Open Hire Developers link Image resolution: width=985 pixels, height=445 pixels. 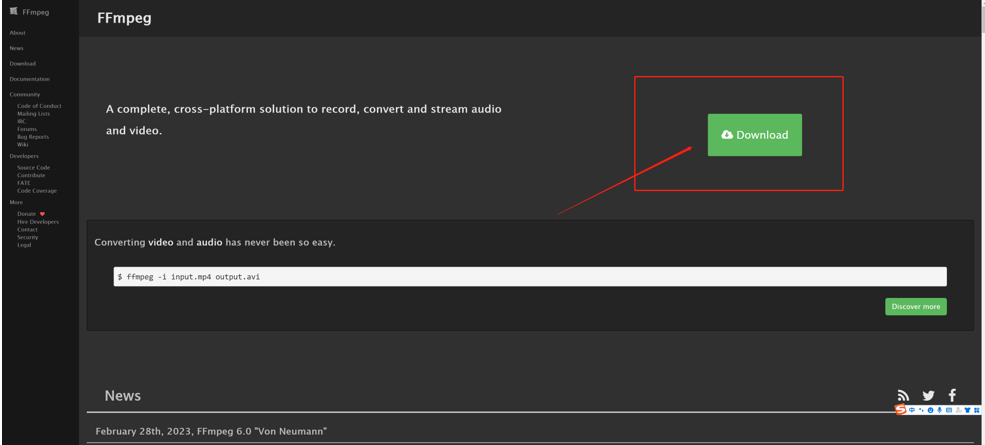pyautogui.click(x=38, y=222)
